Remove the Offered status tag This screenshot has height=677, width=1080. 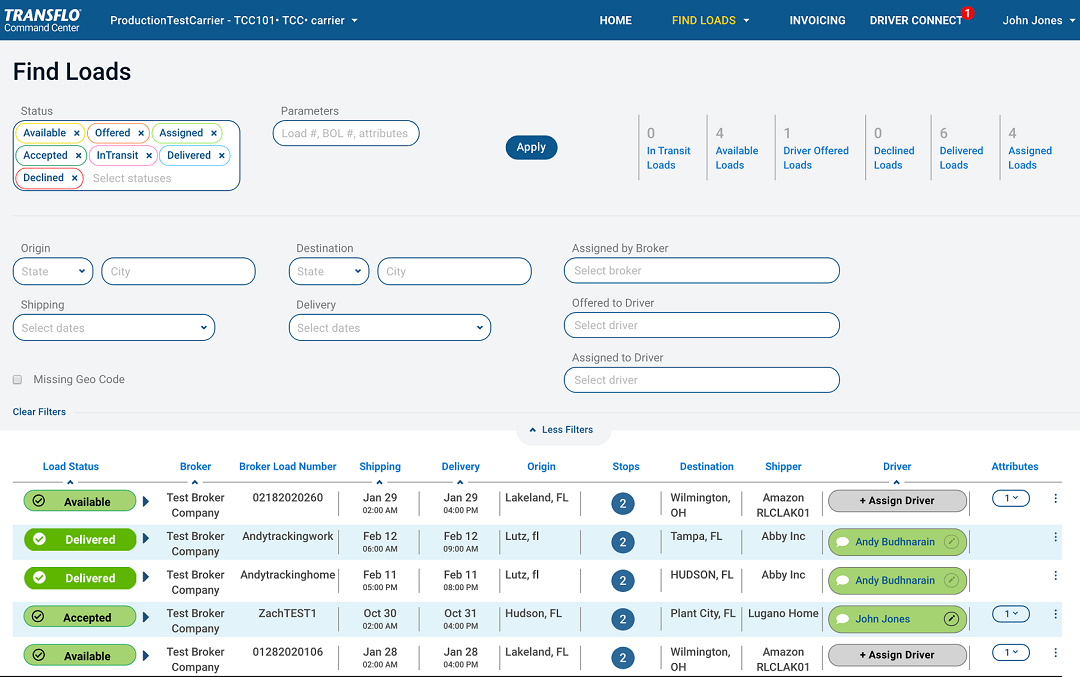141,133
